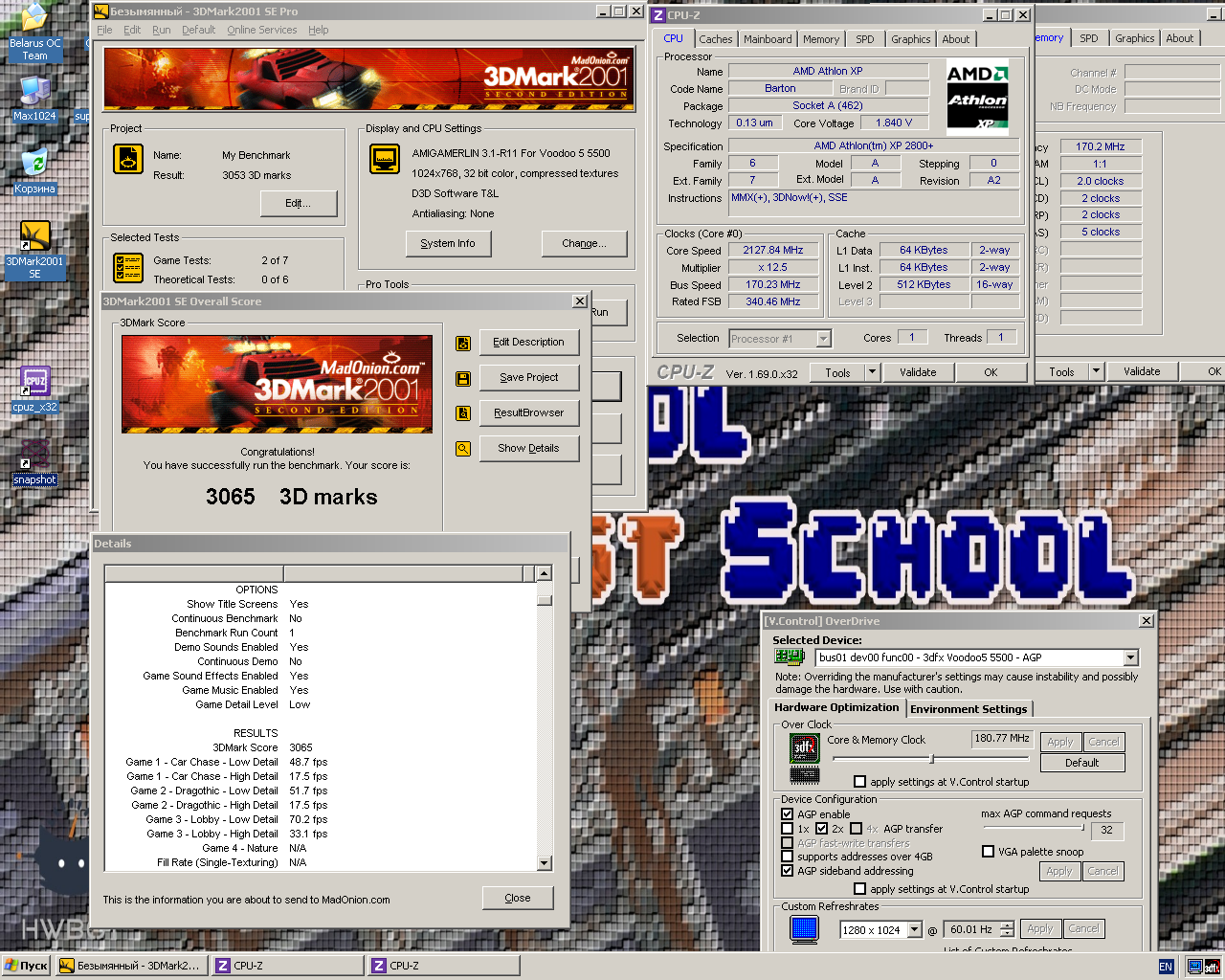Image resolution: width=1225 pixels, height=980 pixels.
Task: Enable apply settings at startup under Over Clock
Action: [859, 782]
